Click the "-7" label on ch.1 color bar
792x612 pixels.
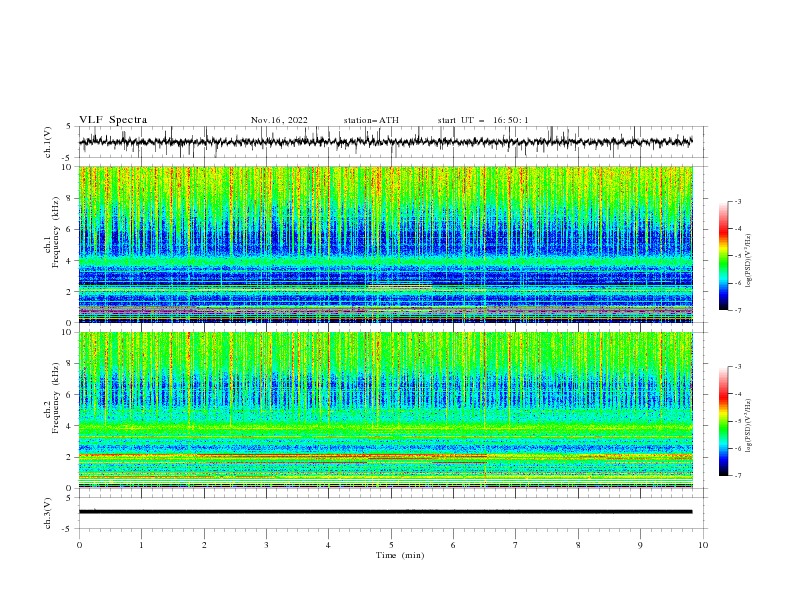point(738,310)
